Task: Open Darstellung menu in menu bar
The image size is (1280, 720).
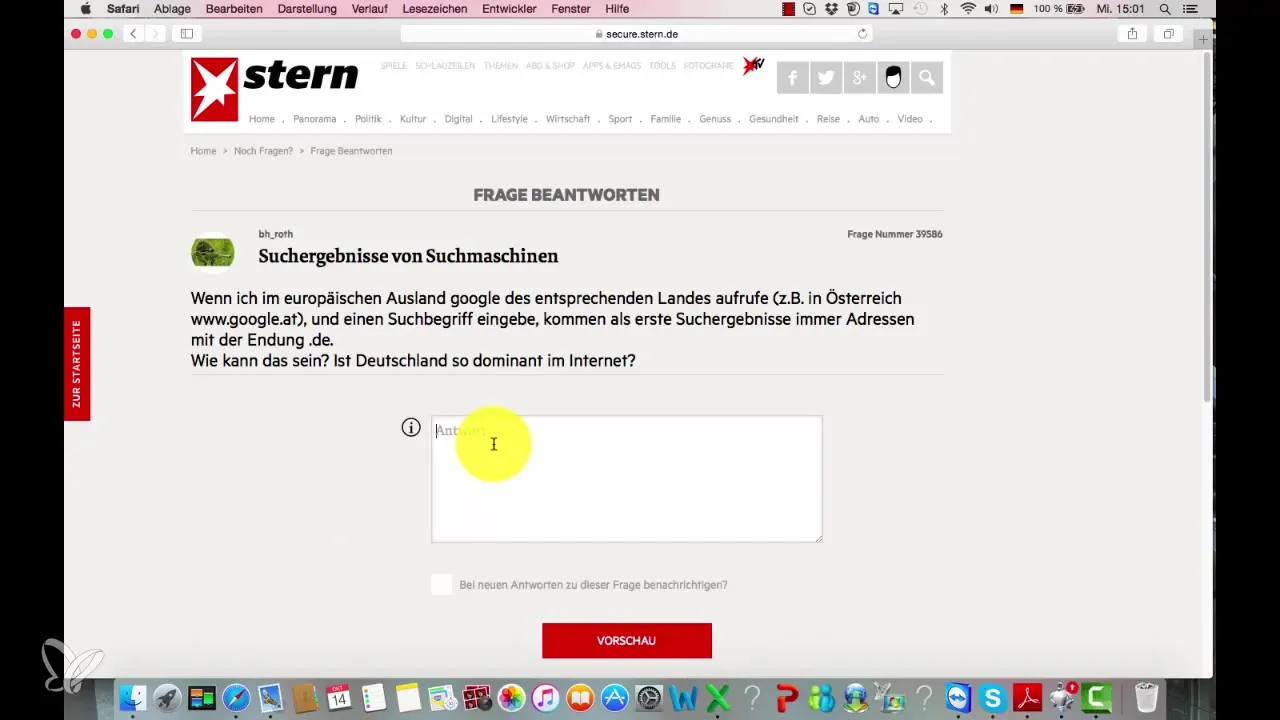Action: coord(307,9)
